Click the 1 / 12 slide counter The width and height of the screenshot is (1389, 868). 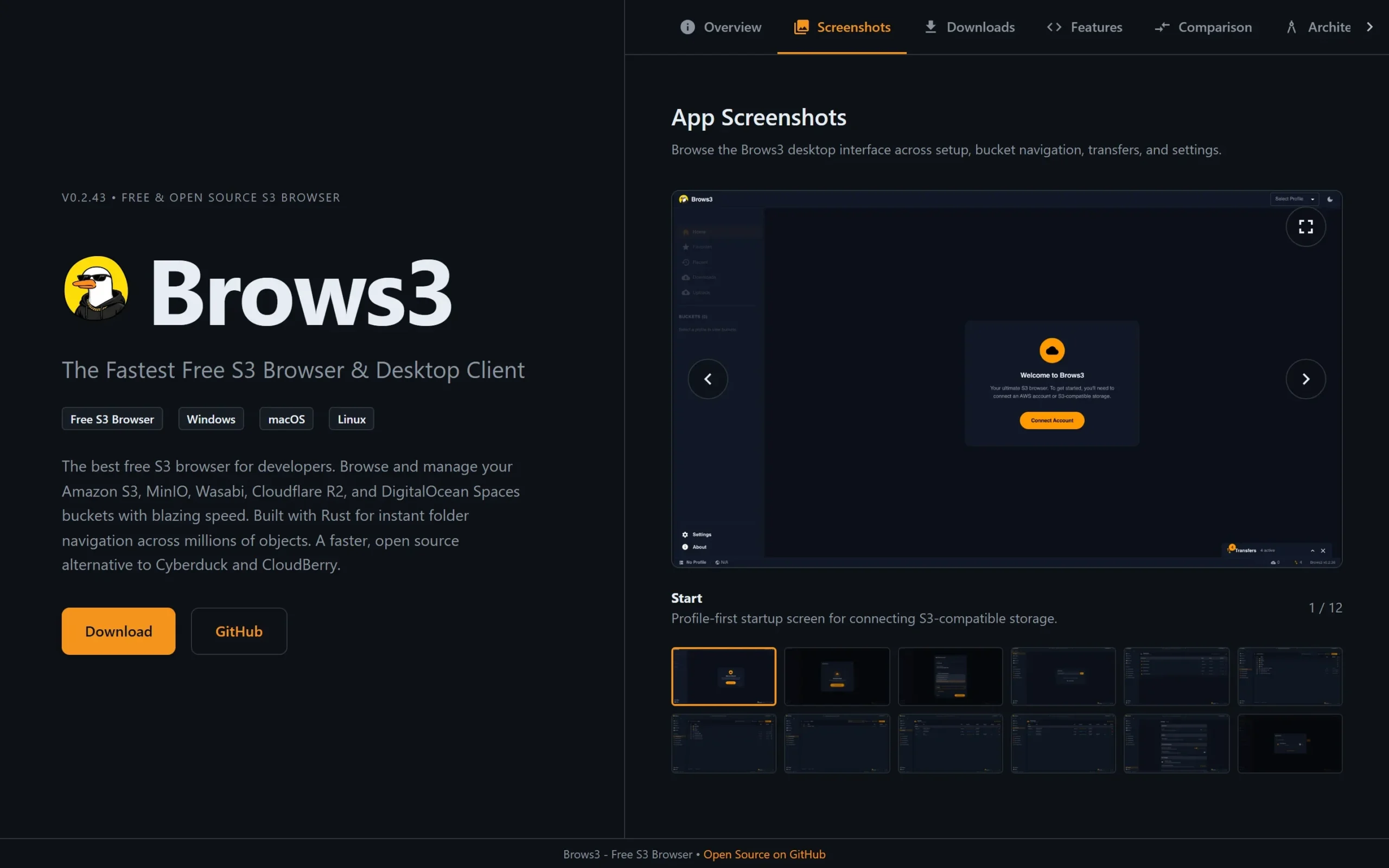(1326, 608)
